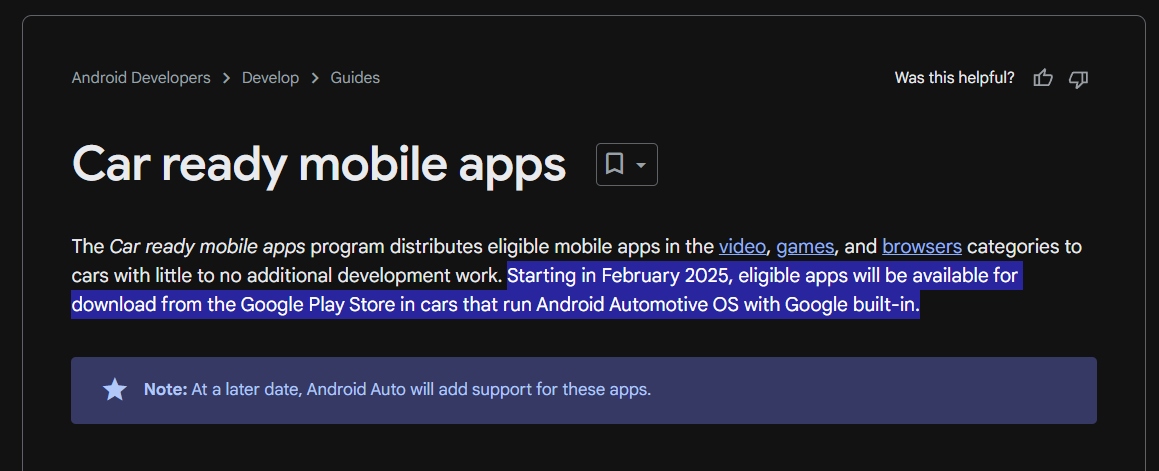Click the "Car ready mobile apps" page heading
This screenshot has width=1159, height=471.
pos(319,165)
